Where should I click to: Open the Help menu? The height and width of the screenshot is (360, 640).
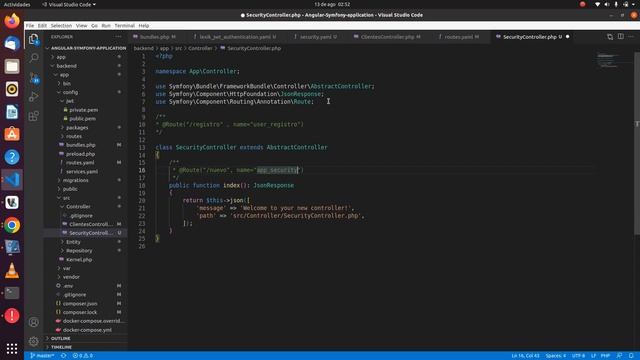pyautogui.click(x=144, y=25)
